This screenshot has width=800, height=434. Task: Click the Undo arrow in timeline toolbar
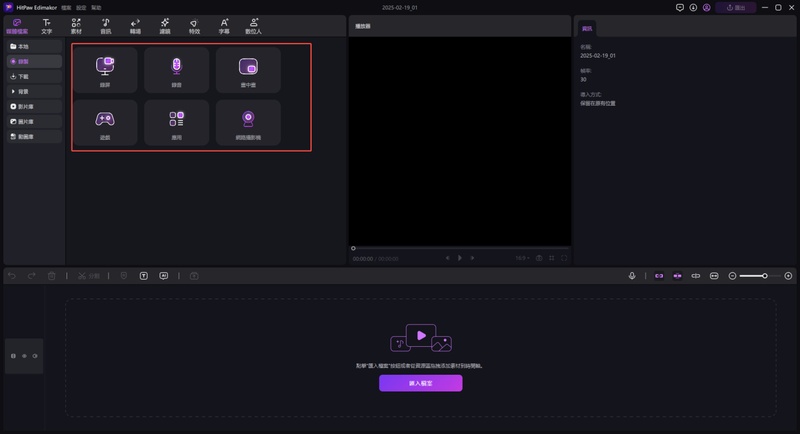(12, 276)
